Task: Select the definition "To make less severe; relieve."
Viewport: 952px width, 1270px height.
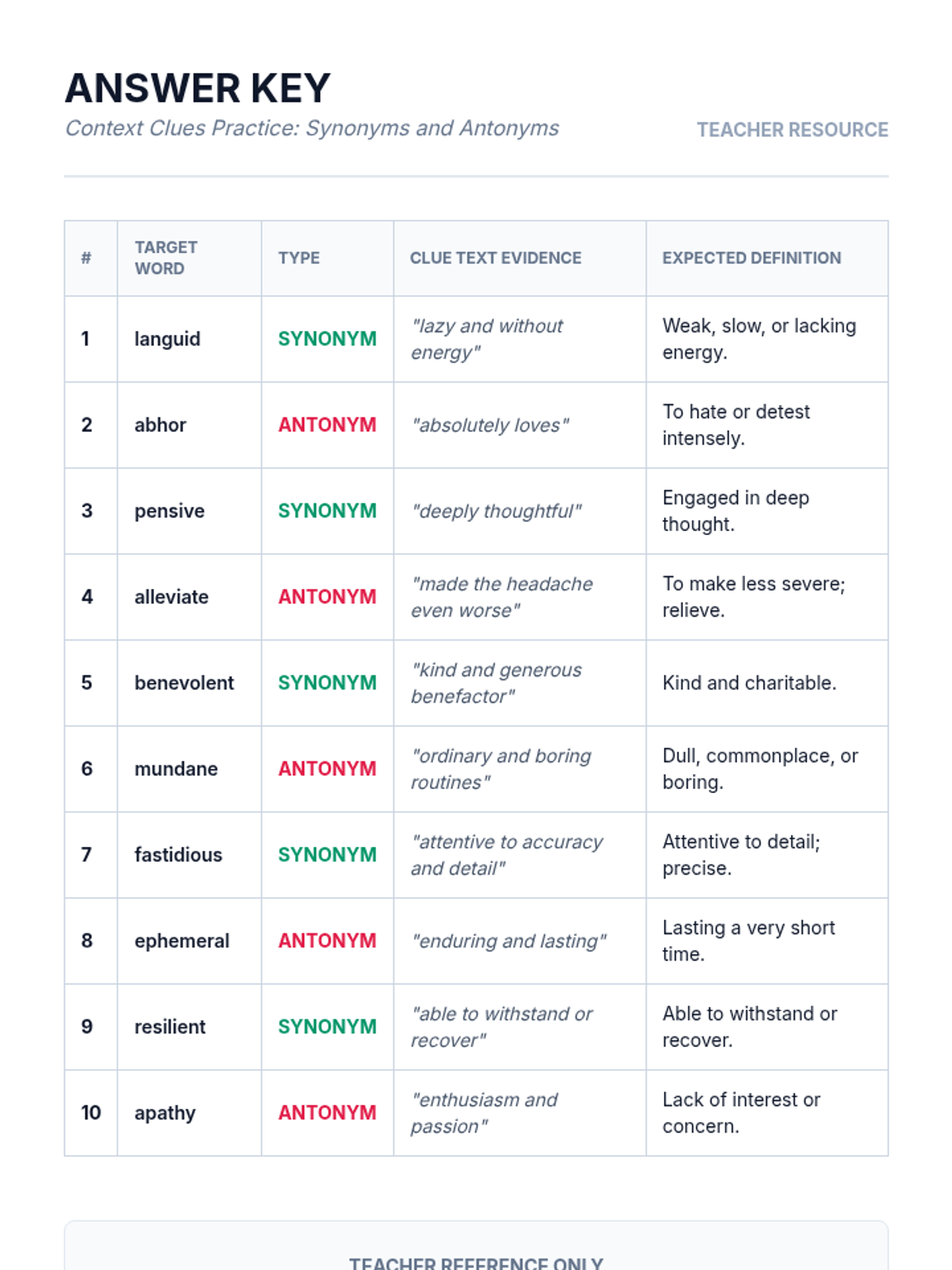Action: pyautogui.click(x=754, y=597)
